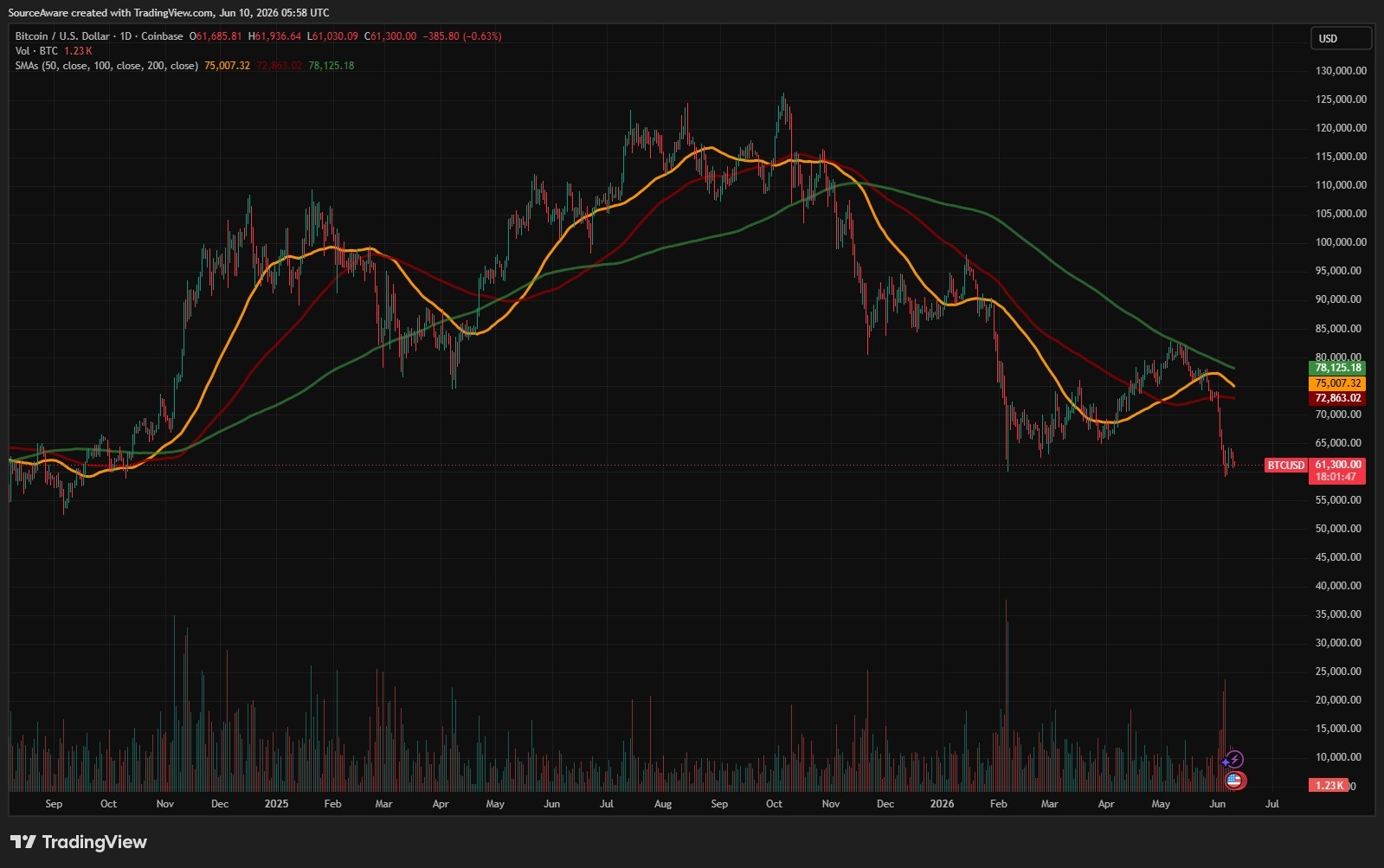The height and width of the screenshot is (868, 1384).
Task: Click the SMAs (50, close, 100...) indicator legend
Action: tap(106, 66)
